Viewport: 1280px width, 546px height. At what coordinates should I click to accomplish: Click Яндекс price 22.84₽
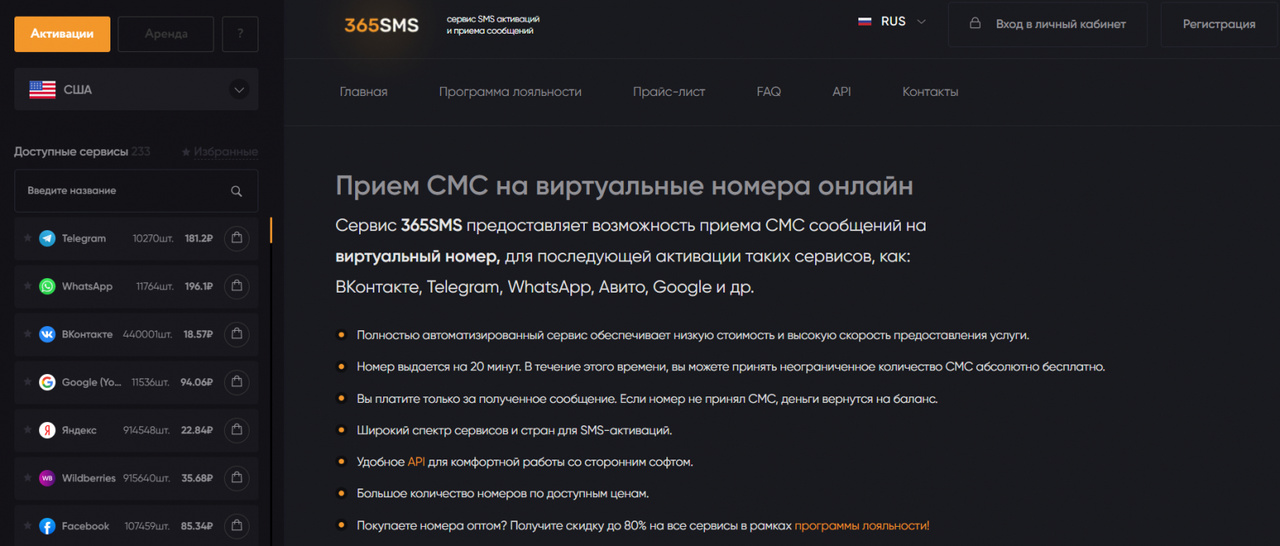[197, 430]
